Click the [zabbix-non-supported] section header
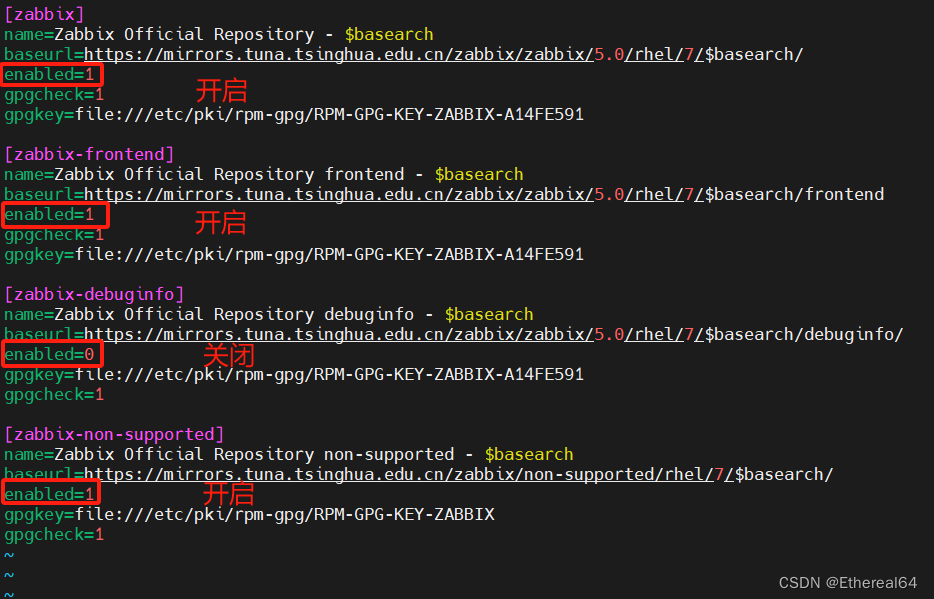Viewport: 934px width, 599px height. [x=114, y=434]
